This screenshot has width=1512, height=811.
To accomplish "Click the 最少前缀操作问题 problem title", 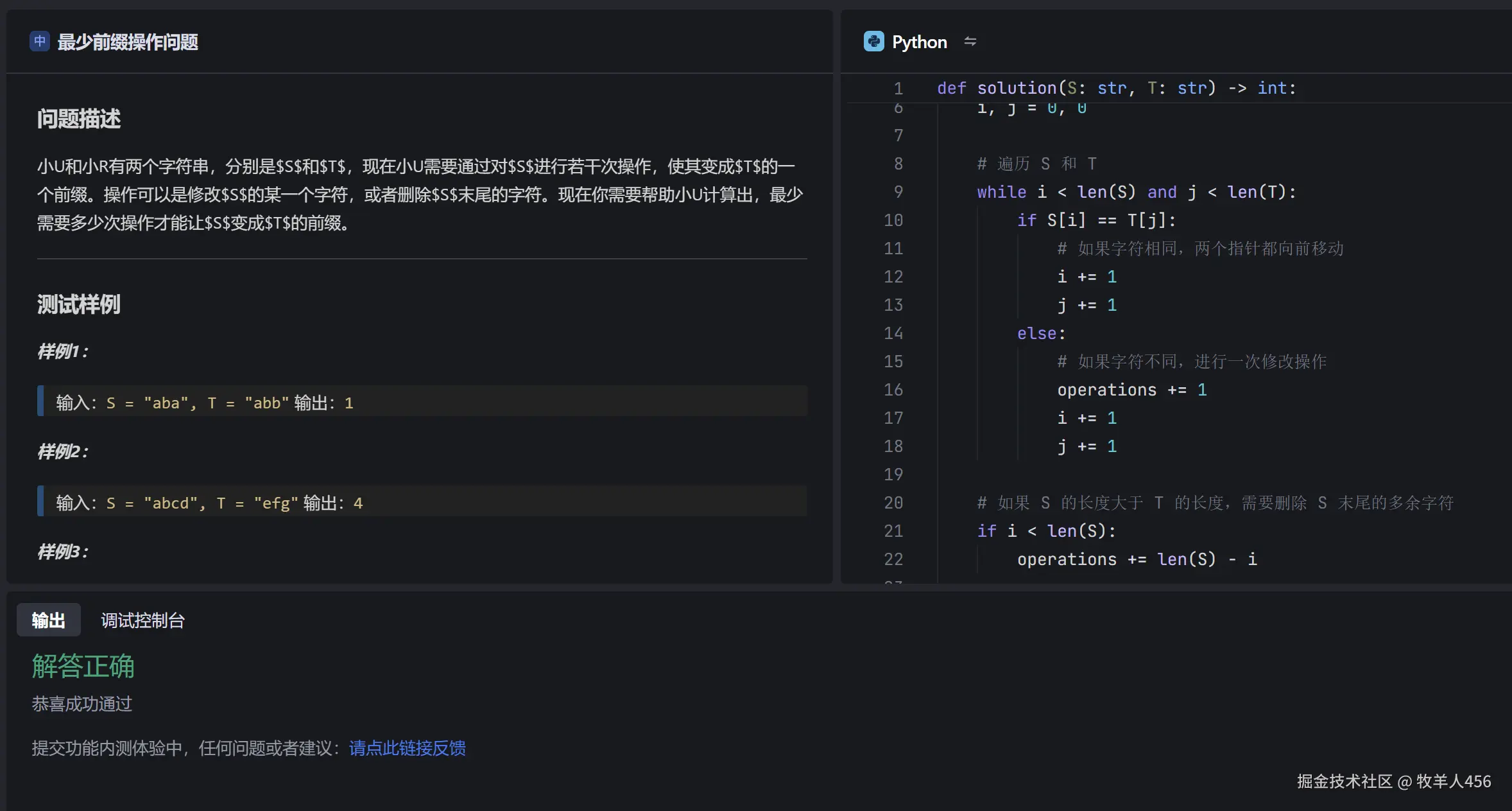I will pos(128,42).
